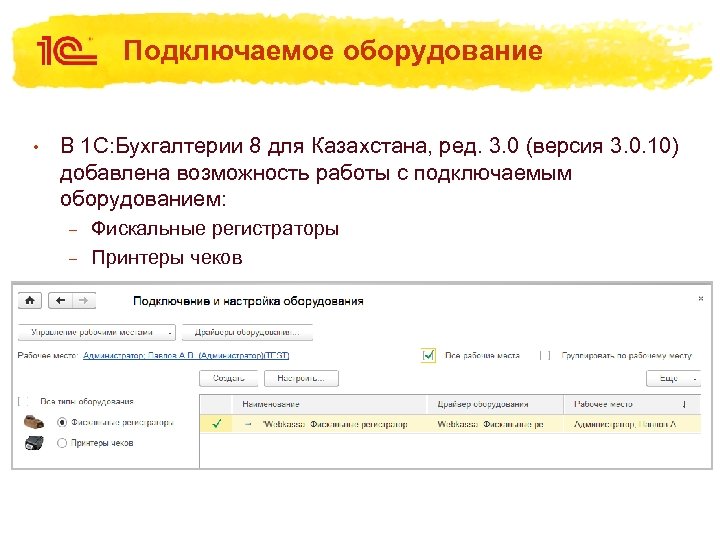Select the Фискальные регистраторы radio button
The width and height of the screenshot is (720, 540).
click(62, 422)
